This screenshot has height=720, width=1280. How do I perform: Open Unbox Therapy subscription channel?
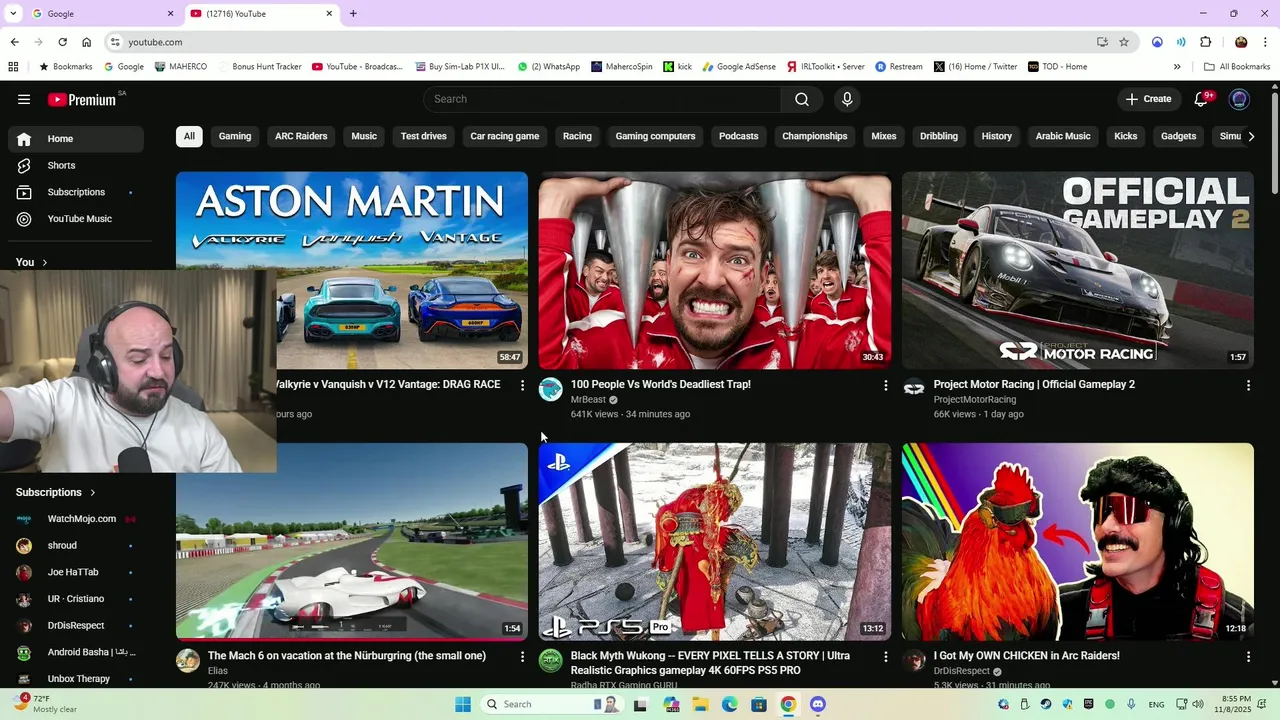76,679
